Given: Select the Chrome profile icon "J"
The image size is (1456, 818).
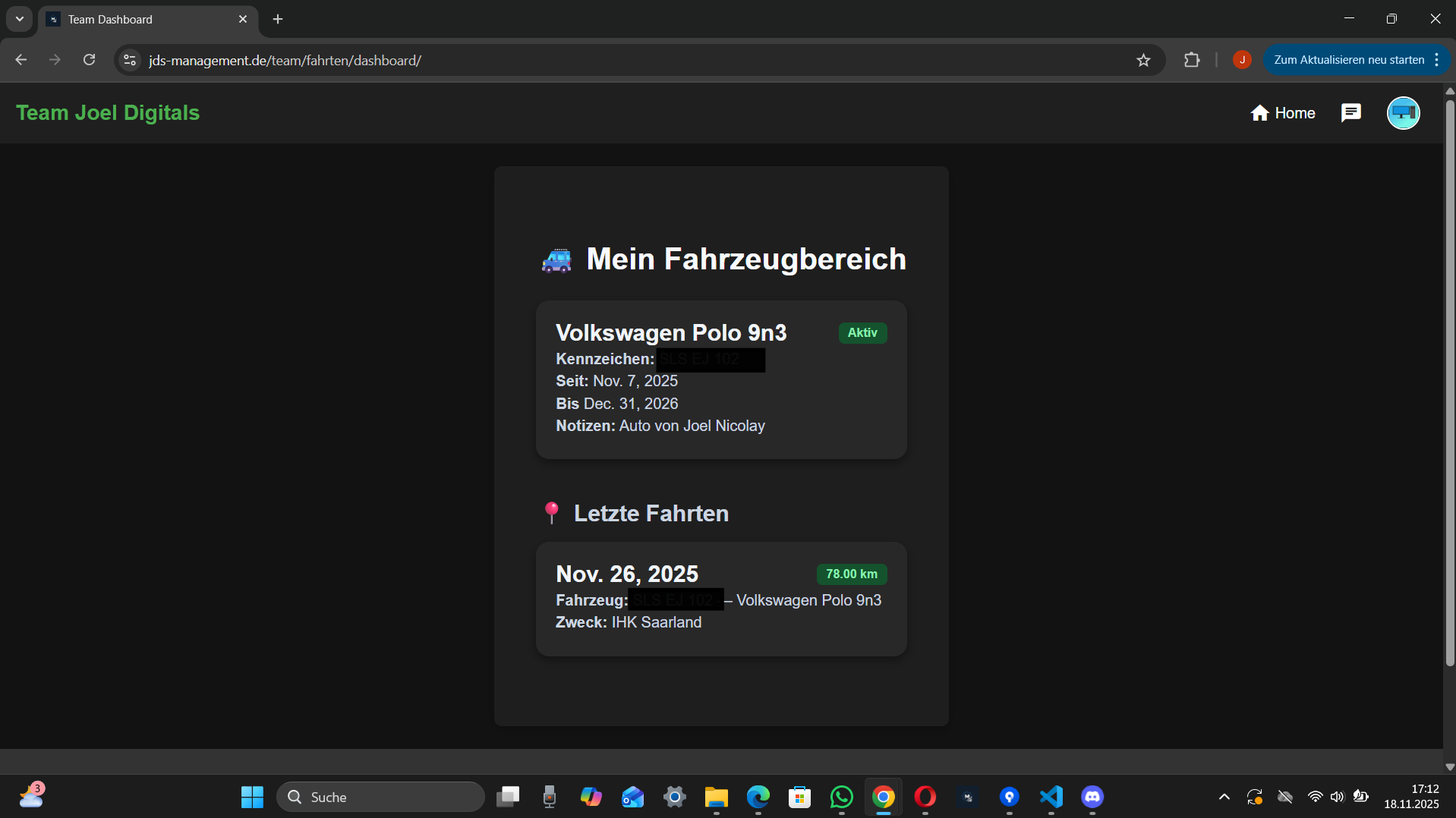Looking at the screenshot, I should click(x=1242, y=60).
